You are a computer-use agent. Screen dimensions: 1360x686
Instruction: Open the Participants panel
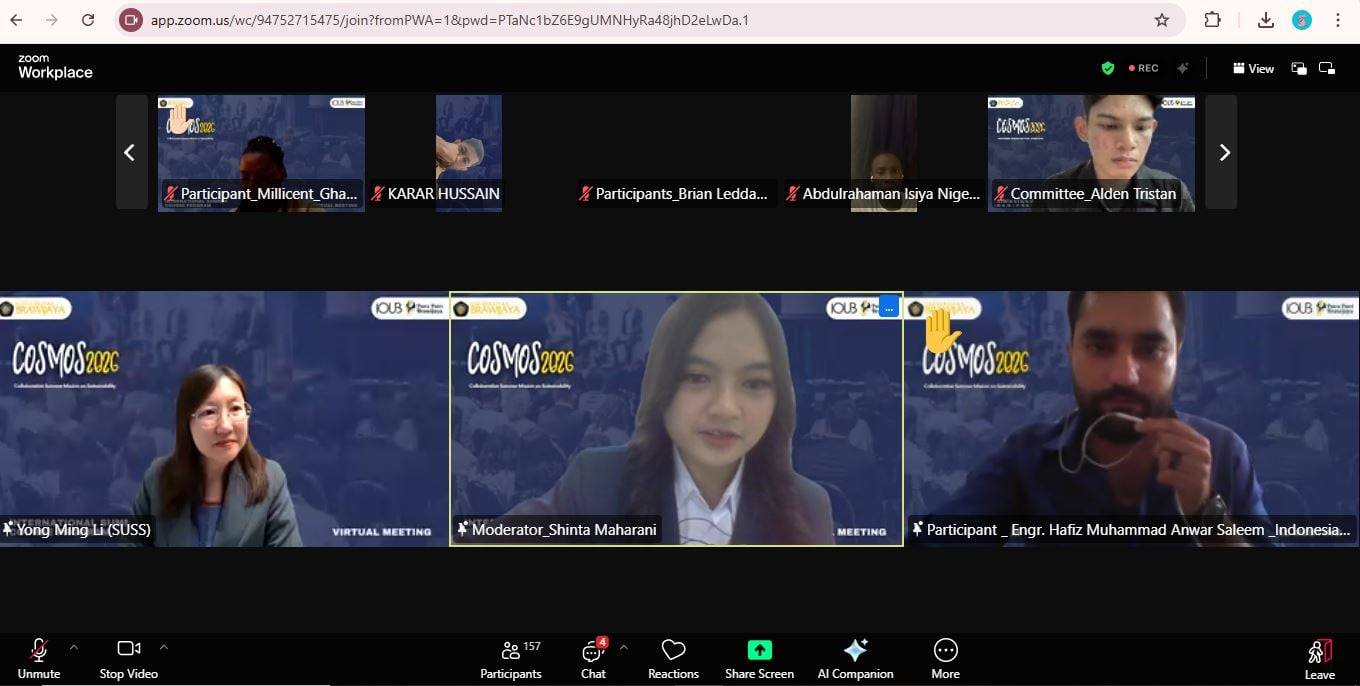511,658
